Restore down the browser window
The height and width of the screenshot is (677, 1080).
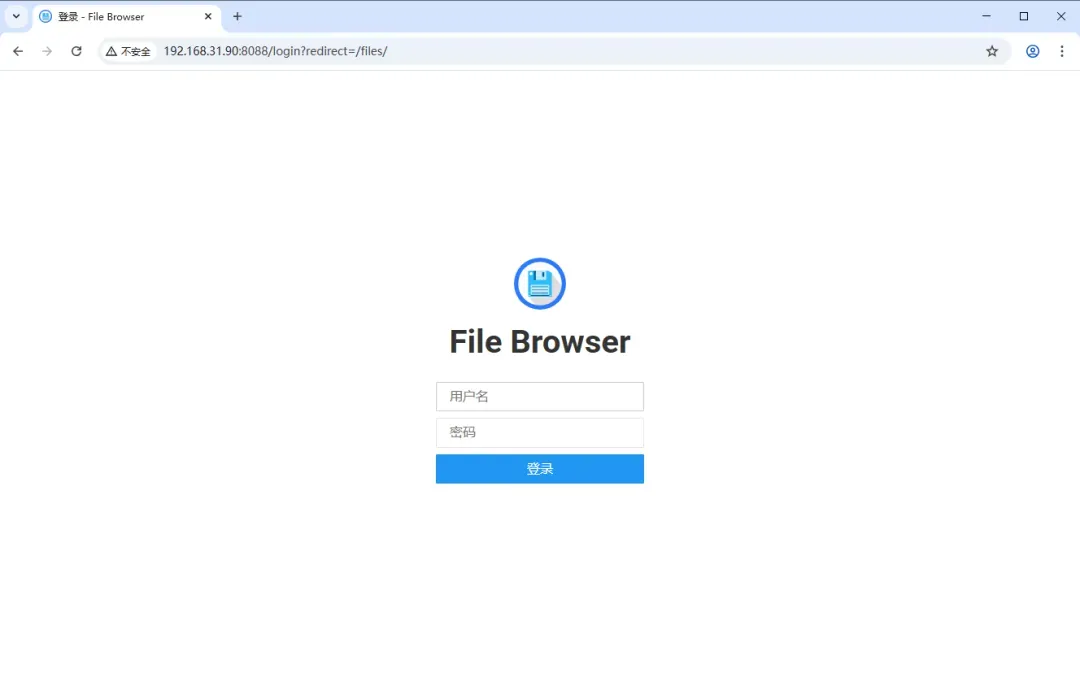[1023, 16]
